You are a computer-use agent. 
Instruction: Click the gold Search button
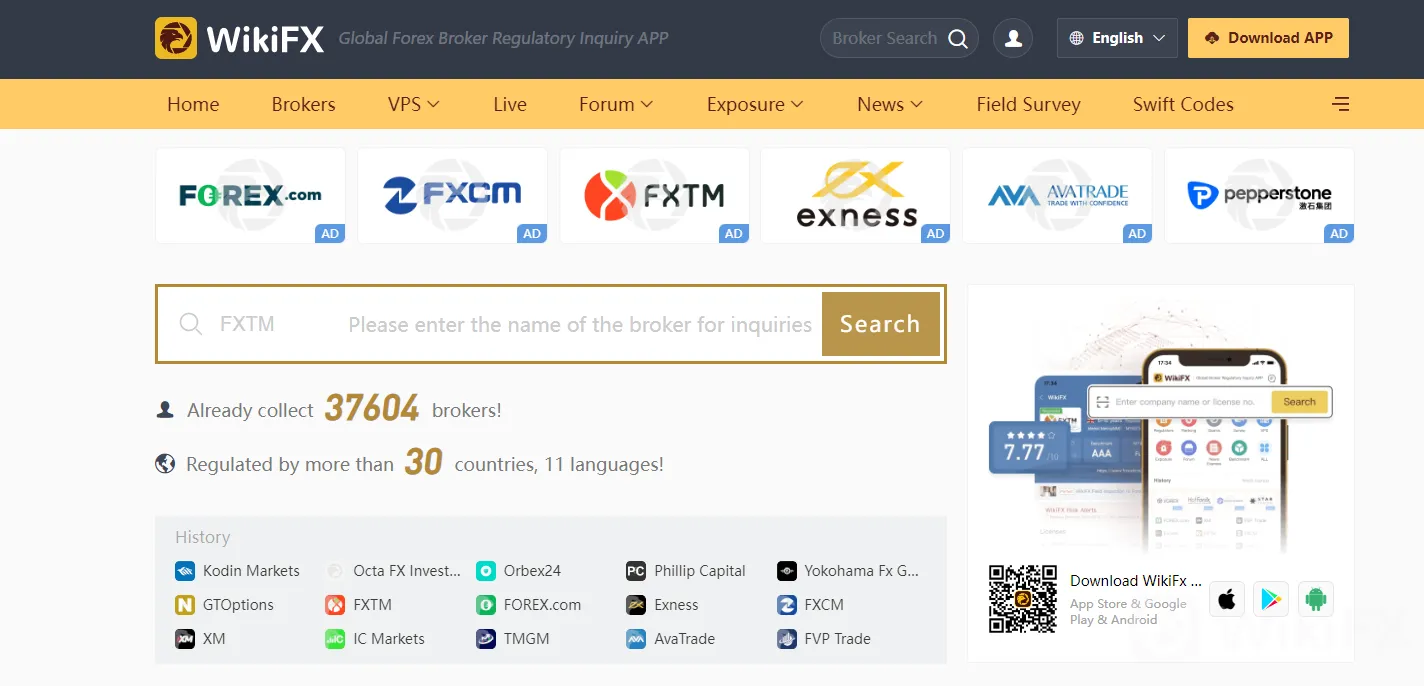click(880, 324)
